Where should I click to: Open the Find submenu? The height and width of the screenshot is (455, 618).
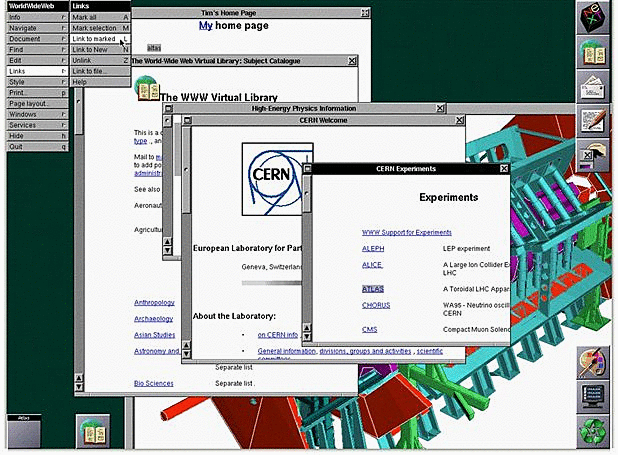click(x=37, y=50)
